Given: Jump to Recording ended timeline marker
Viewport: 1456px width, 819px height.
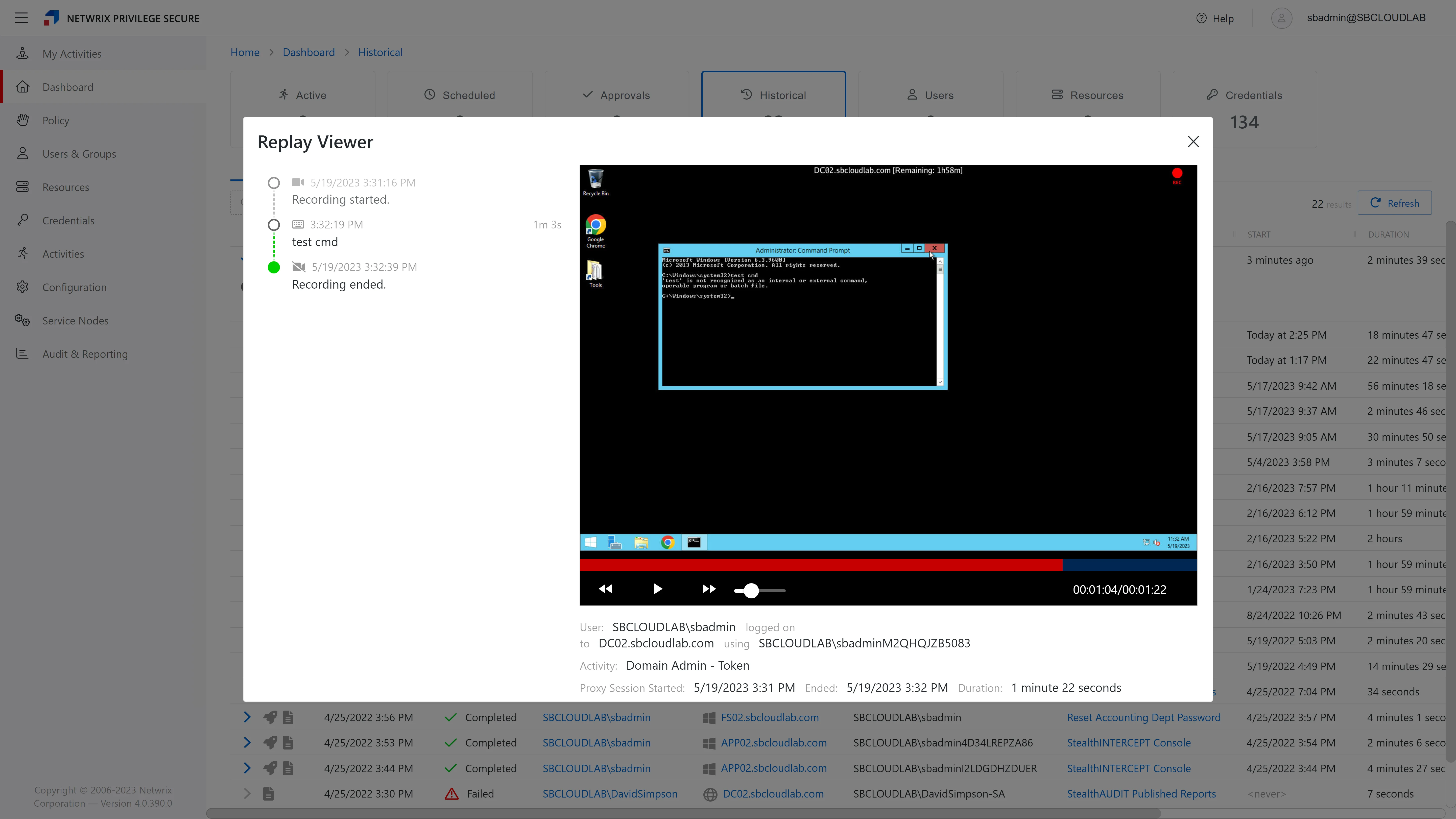Looking at the screenshot, I should coord(274,267).
